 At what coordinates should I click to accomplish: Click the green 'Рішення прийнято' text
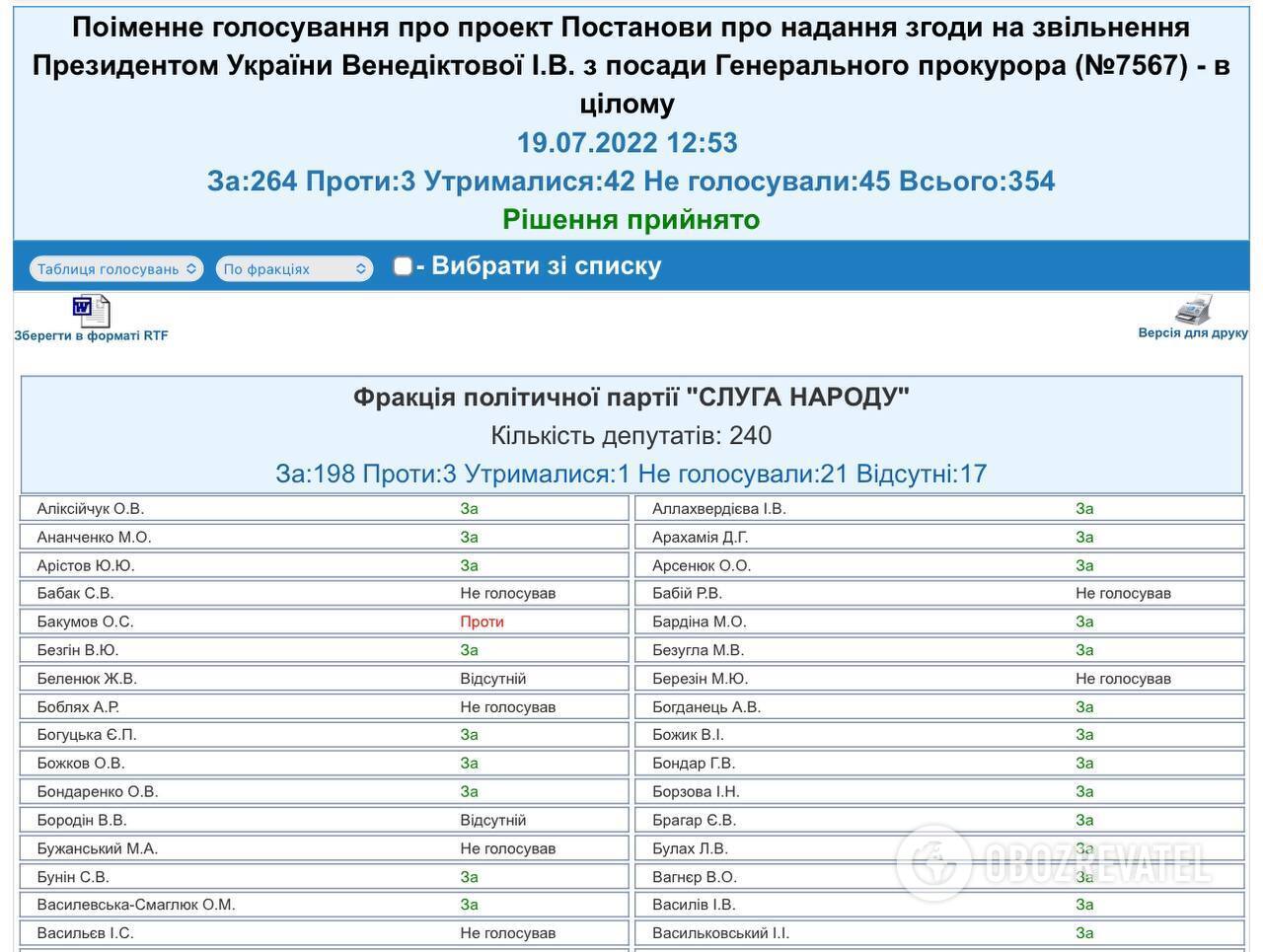coord(630,219)
